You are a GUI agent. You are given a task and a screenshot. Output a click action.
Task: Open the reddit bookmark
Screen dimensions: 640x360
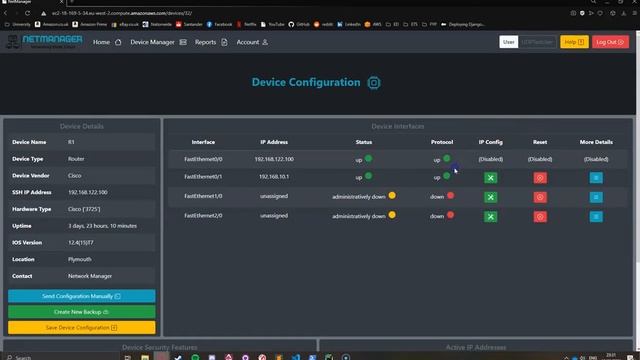tap(323, 24)
